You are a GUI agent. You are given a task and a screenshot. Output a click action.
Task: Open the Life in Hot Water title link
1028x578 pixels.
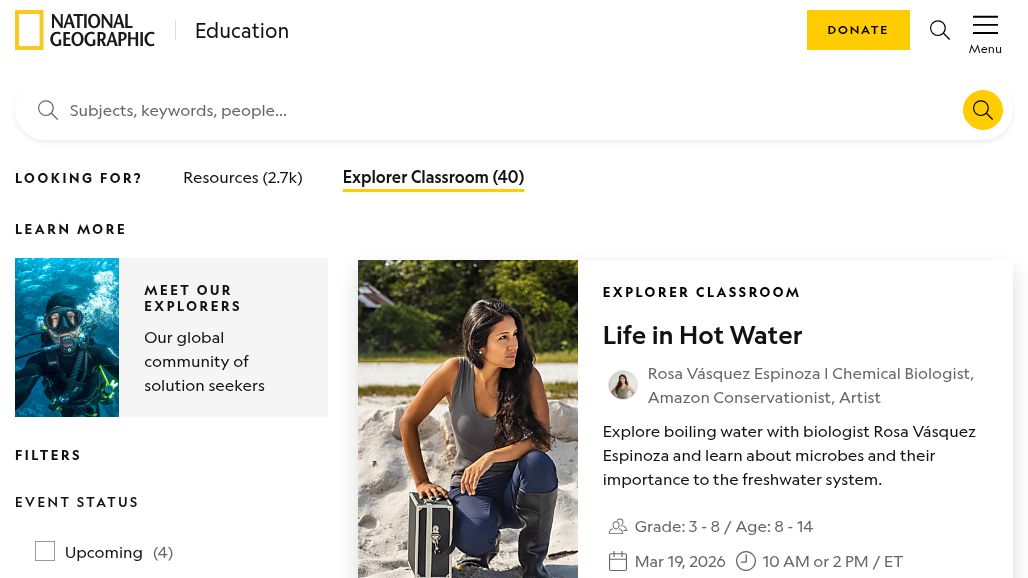pyautogui.click(x=702, y=335)
